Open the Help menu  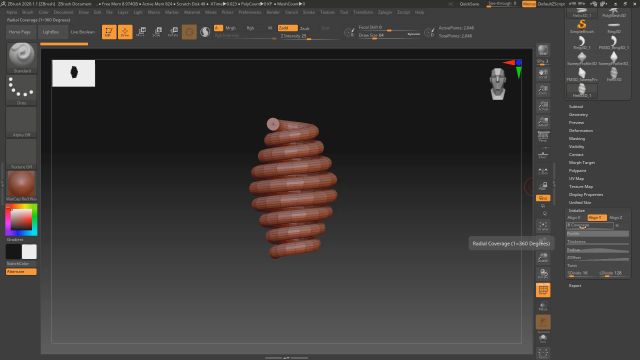tap(419, 12)
